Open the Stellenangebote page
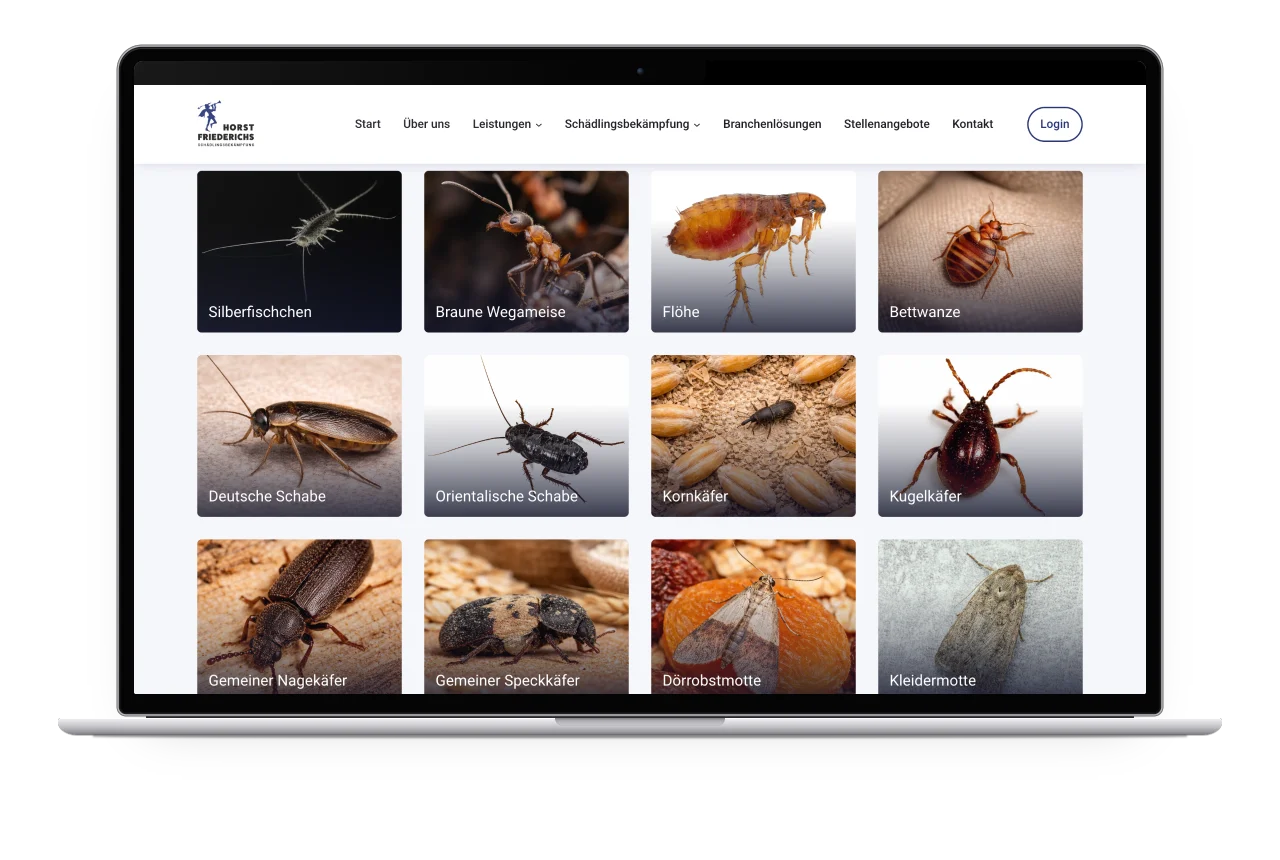This screenshot has height=860, width=1280. click(887, 124)
